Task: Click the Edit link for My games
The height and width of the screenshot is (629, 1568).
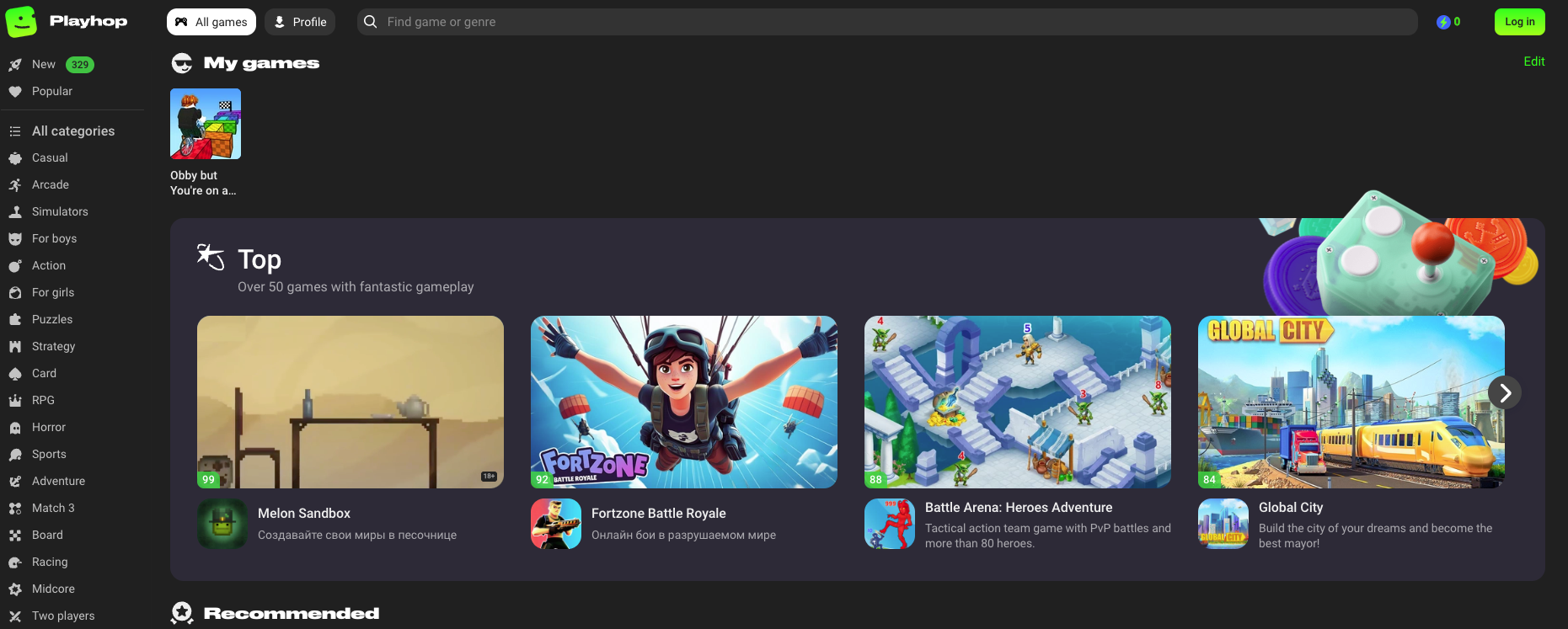Action: [x=1534, y=61]
